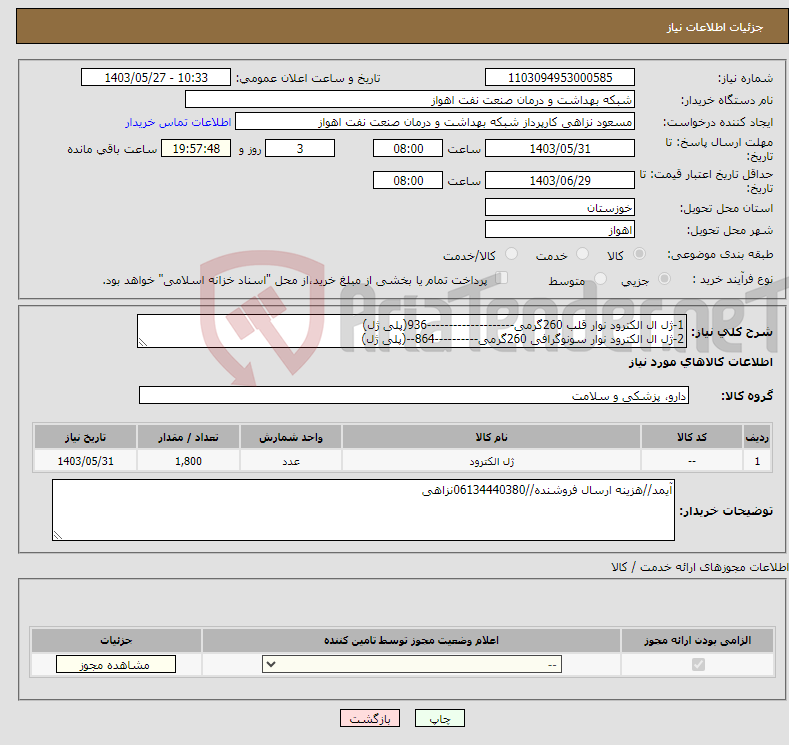Screen dimensions: 789x745
Task: Toggle the Islamic treasury payment checkbox
Action: click(x=502, y=278)
